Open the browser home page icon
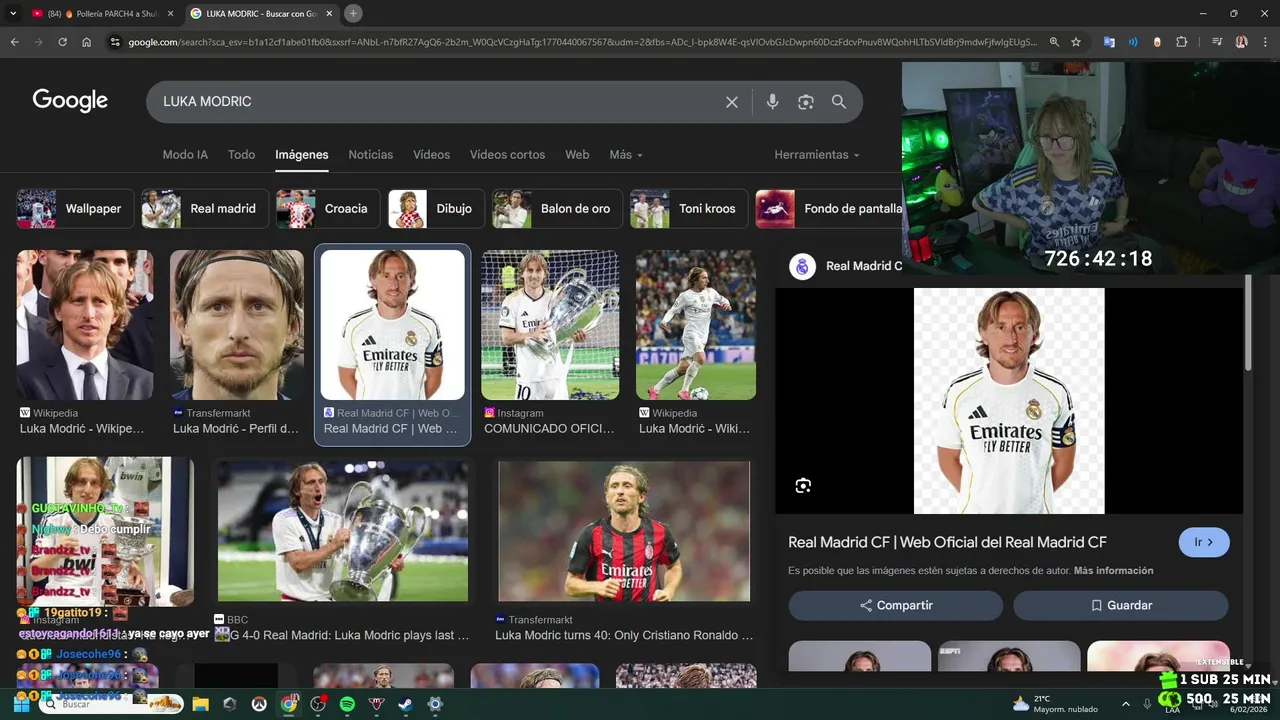The image size is (1280, 720). tap(87, 42)
